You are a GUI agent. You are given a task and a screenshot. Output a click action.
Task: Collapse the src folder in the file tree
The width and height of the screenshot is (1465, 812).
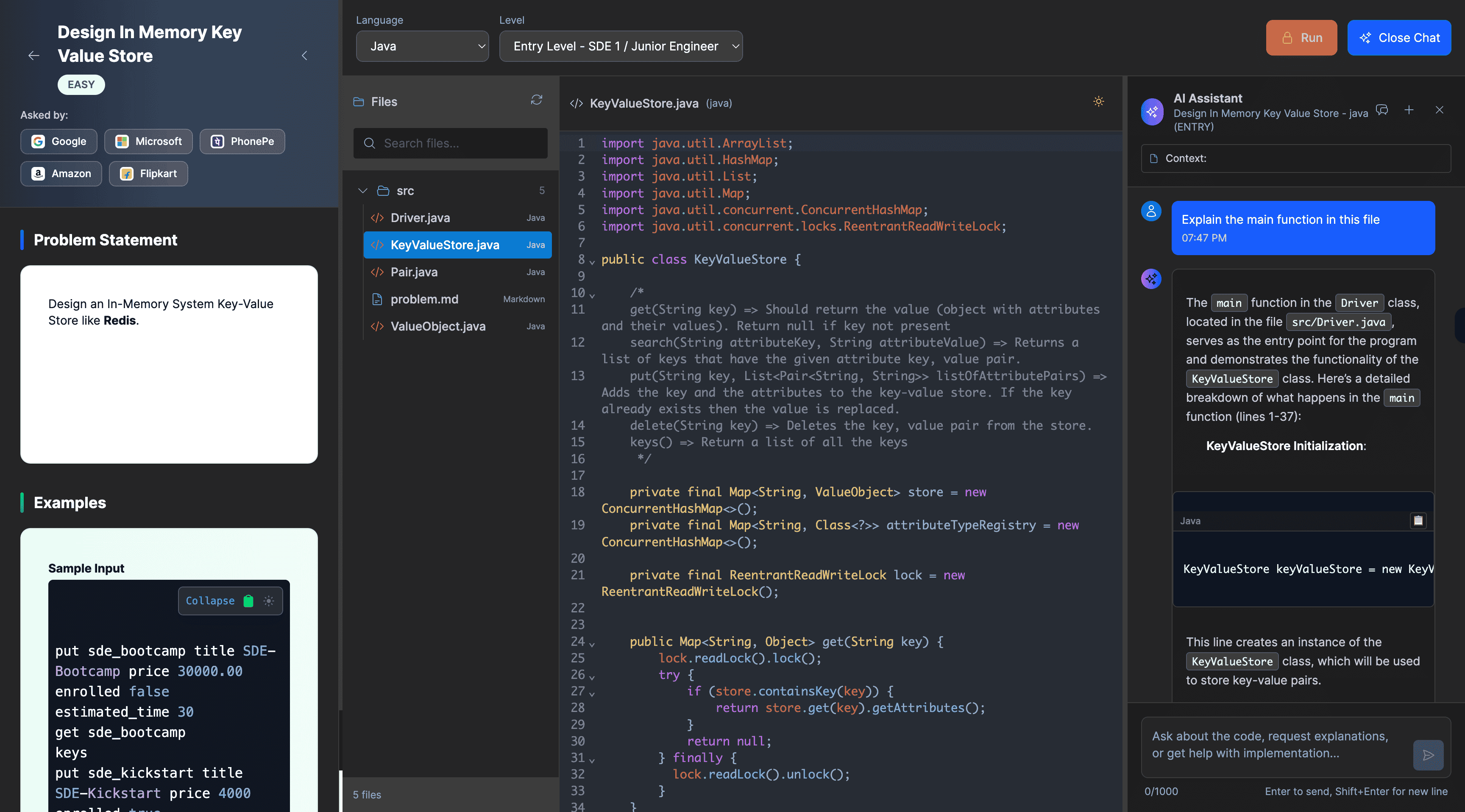363,190
